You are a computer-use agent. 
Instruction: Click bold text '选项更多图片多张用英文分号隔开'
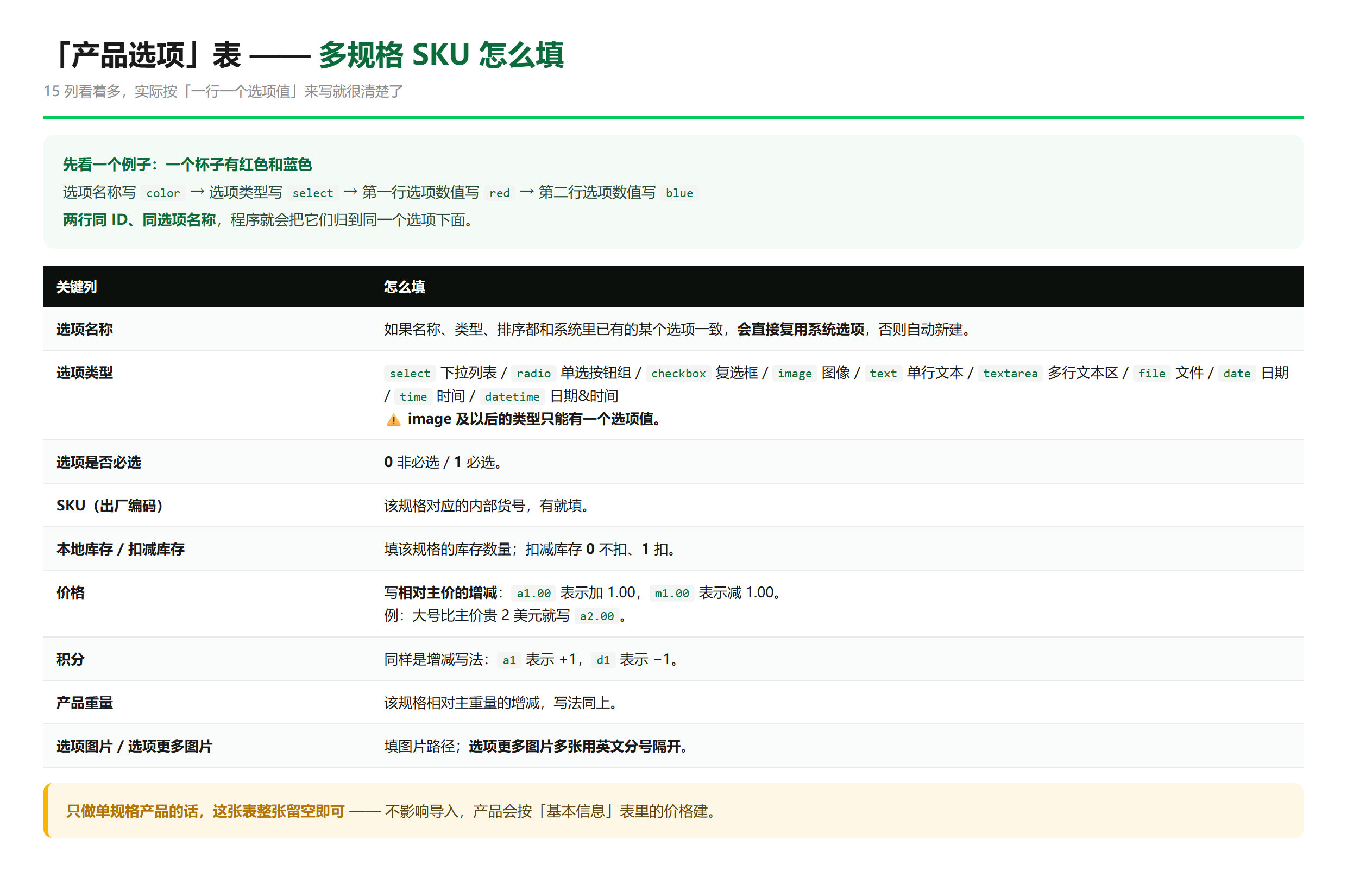pyautogui.click(x=574, y=746)
